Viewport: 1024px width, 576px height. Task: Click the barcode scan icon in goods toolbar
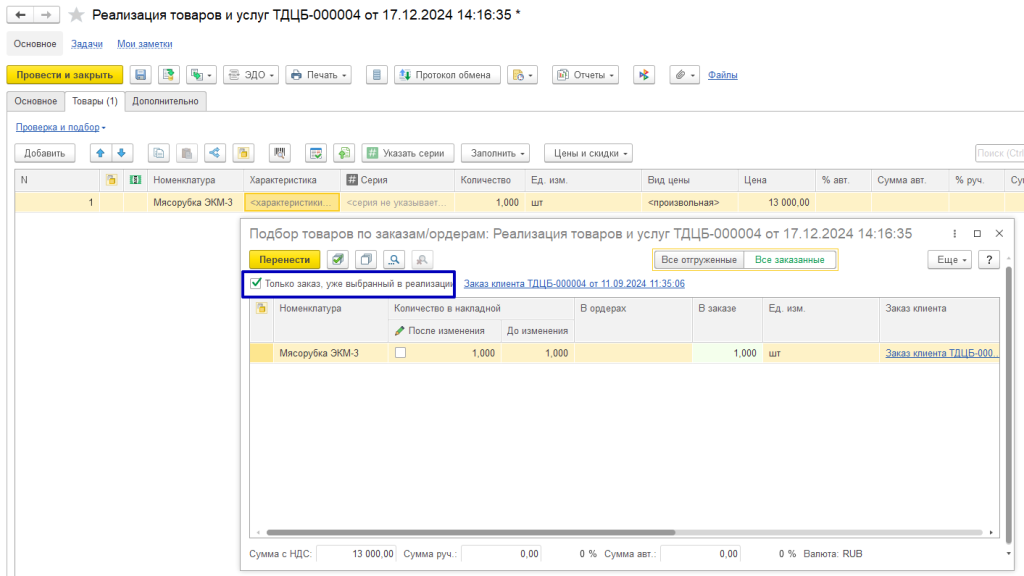(x=281, y=153)
